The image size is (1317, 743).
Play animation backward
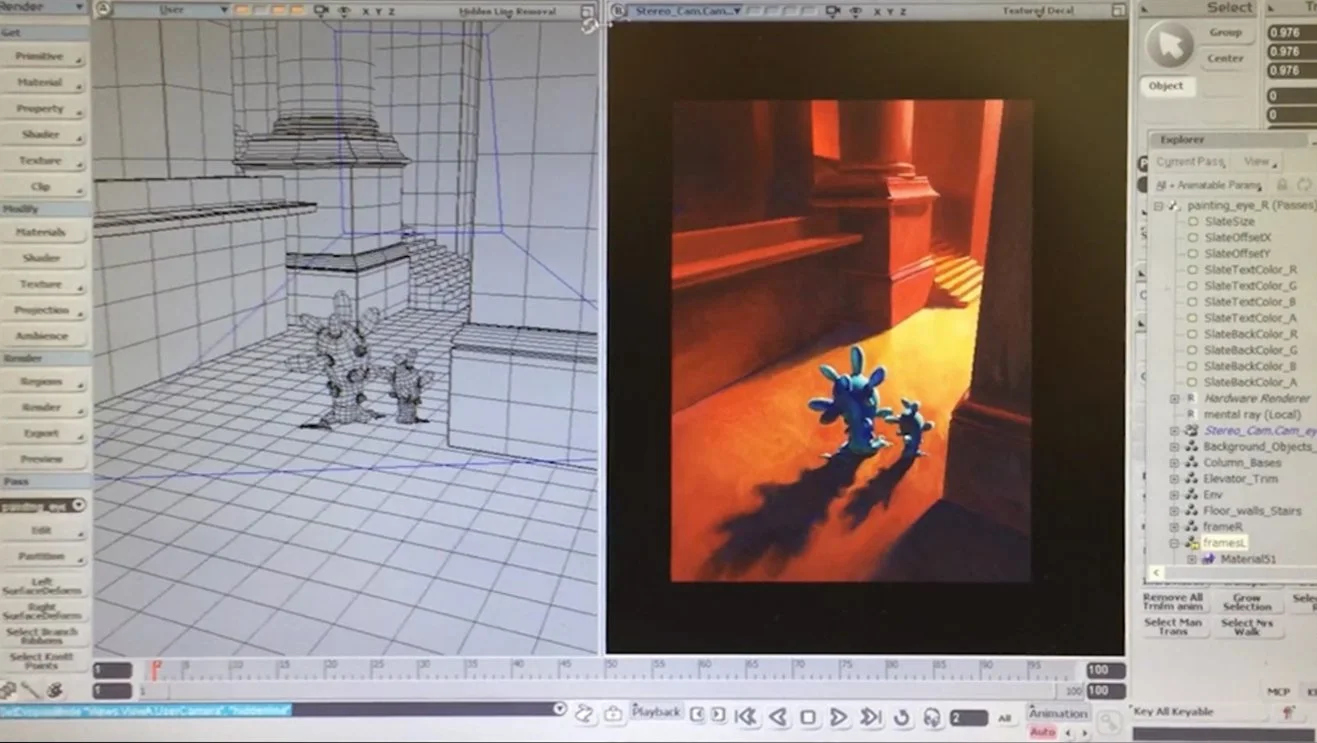[777, 716]
